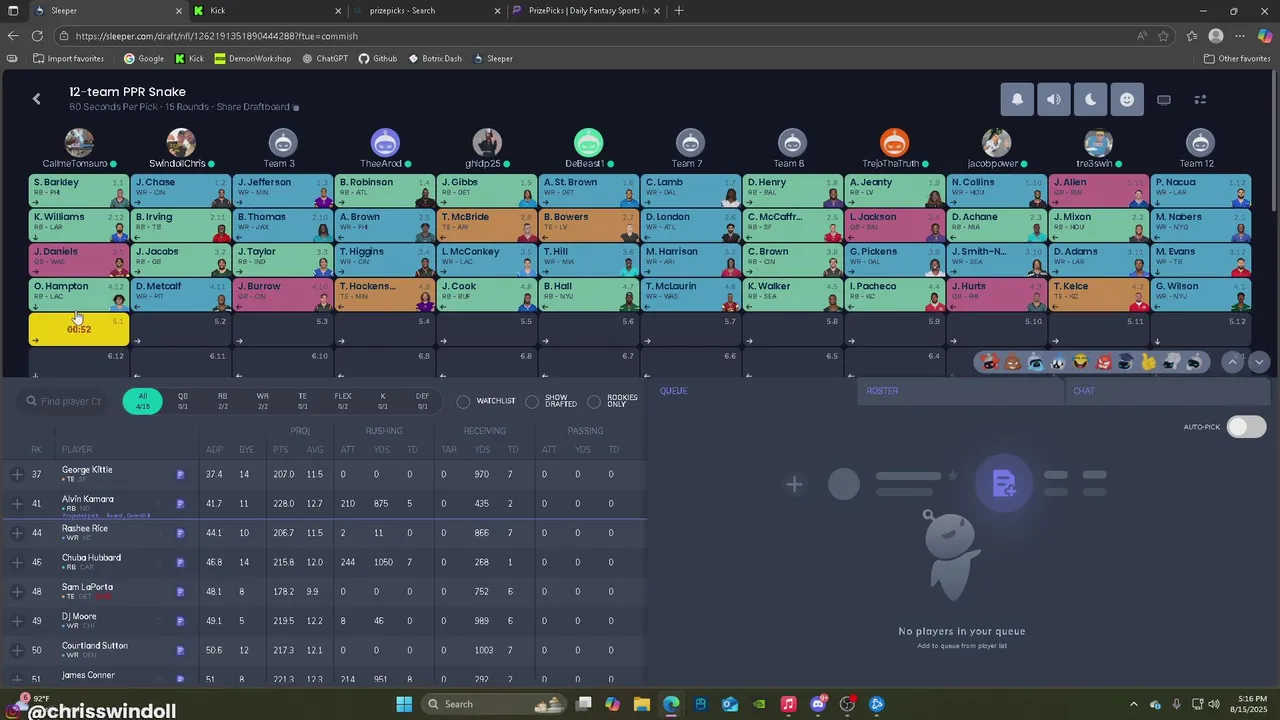Add Sam LaPorta with plus icon
The width and height of the screenshot is (1280, 720).
17,592
